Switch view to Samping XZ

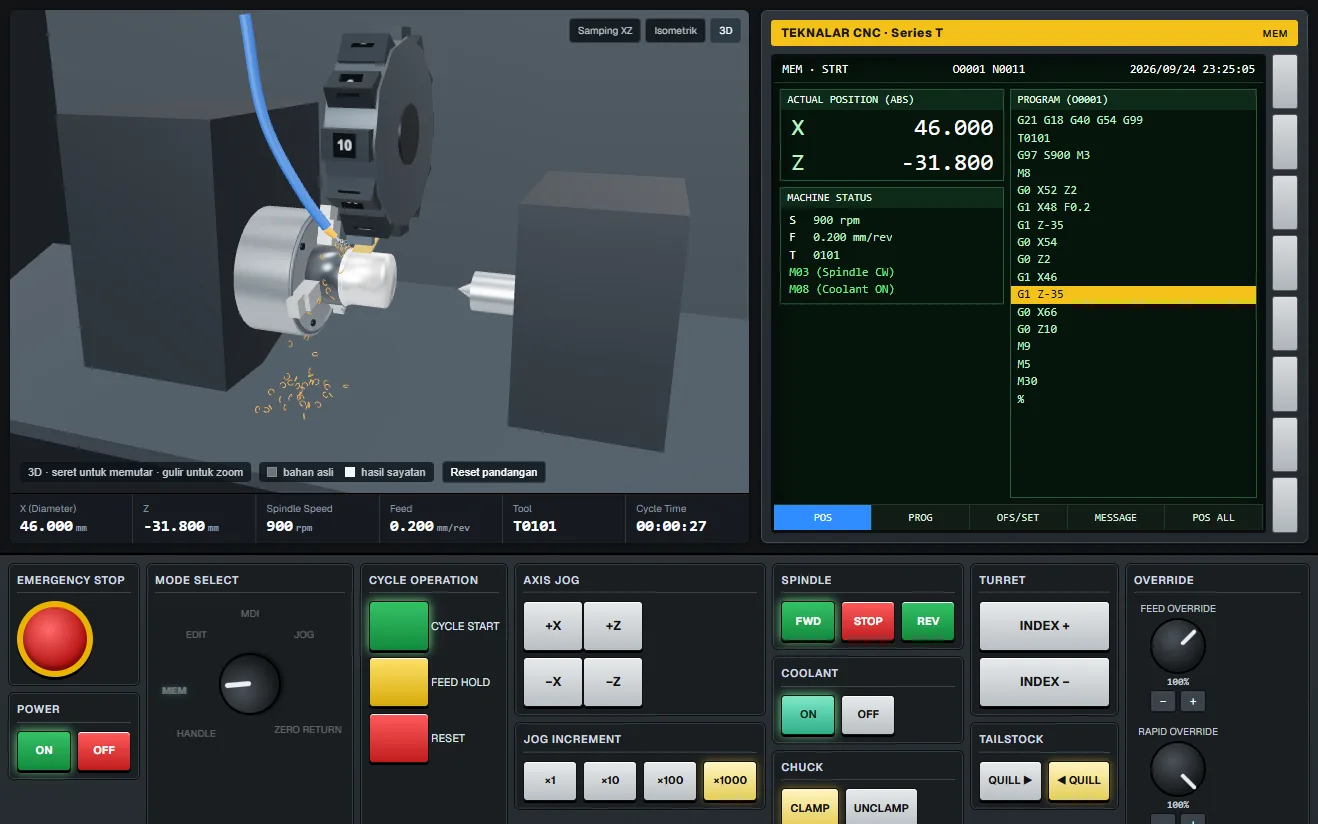click(x=605, y=31)
